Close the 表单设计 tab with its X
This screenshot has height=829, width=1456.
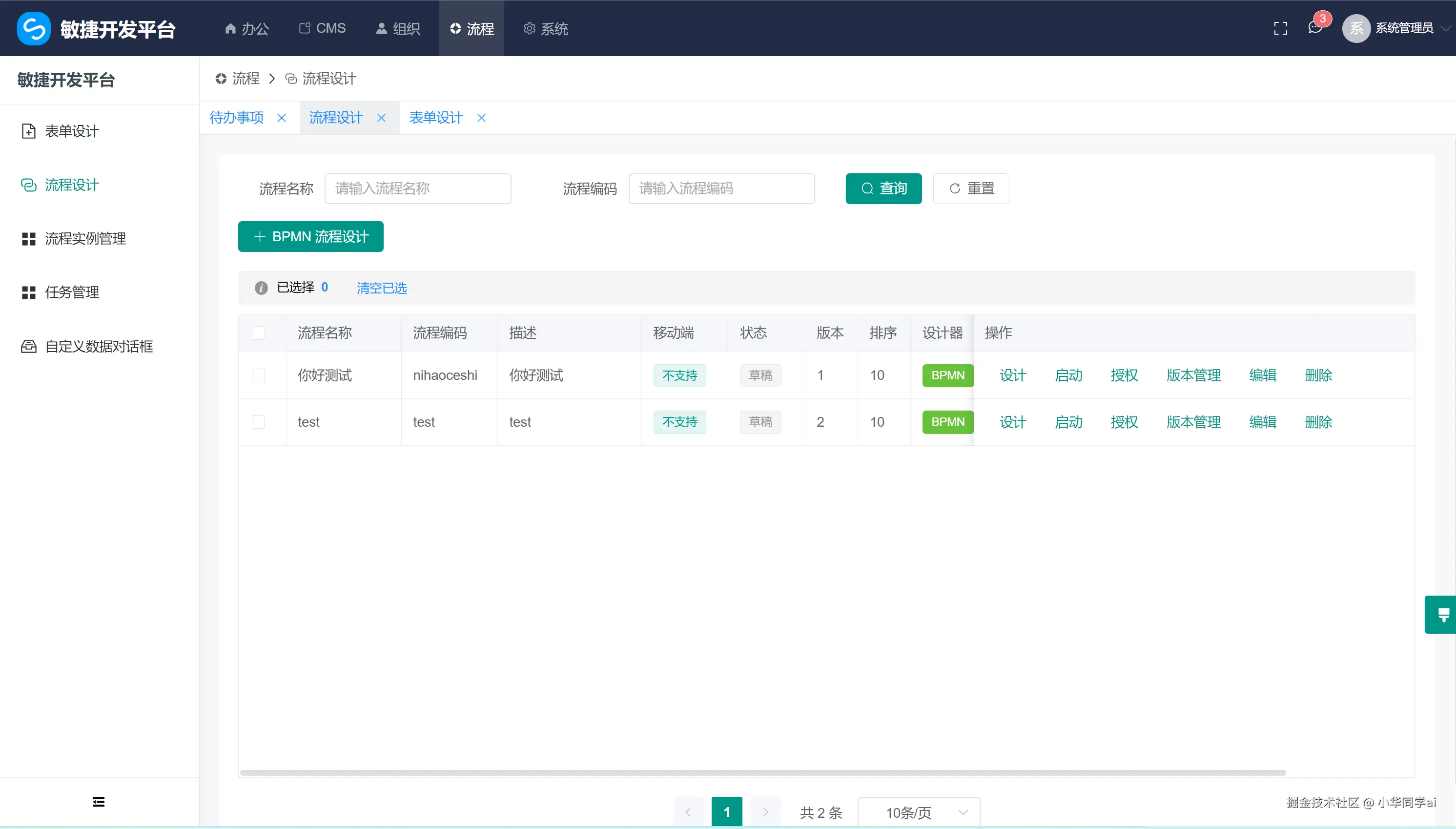tap(481, 118)
